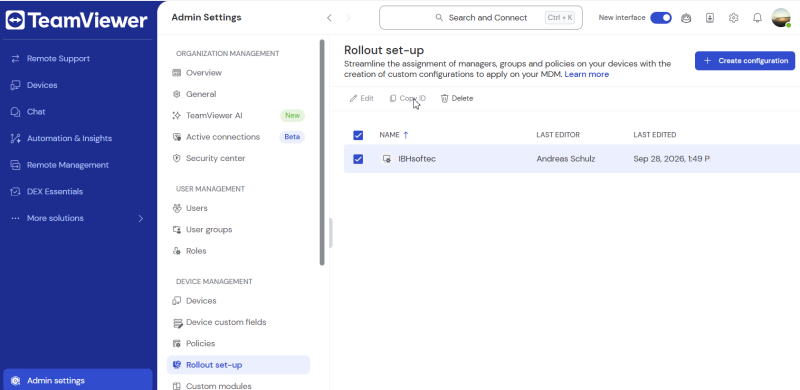The width and height of the screenshot is (800, 390).
Task: Sort by the NAME column
Action: click(x=394, y=135)
